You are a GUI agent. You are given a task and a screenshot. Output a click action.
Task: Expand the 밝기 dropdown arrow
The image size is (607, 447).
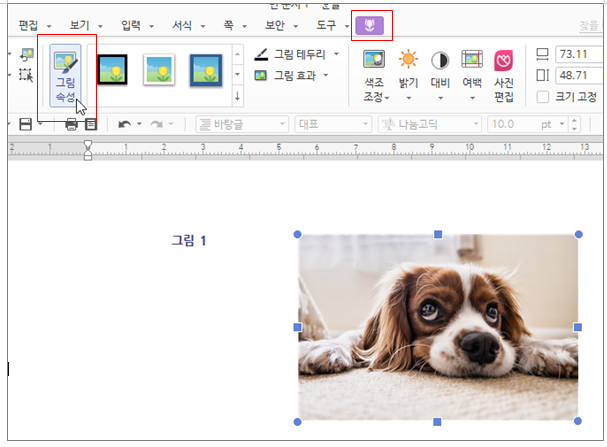click(x=408, y=98)
